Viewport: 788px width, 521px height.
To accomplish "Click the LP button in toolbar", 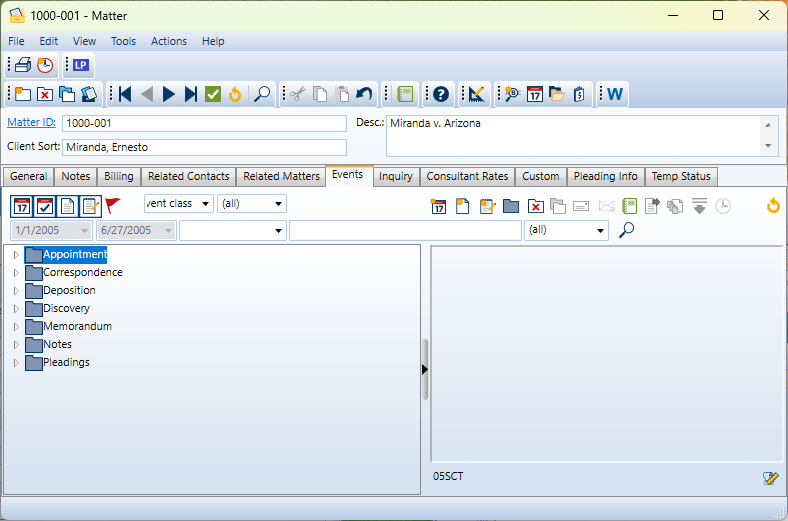I will click(81, 66).
